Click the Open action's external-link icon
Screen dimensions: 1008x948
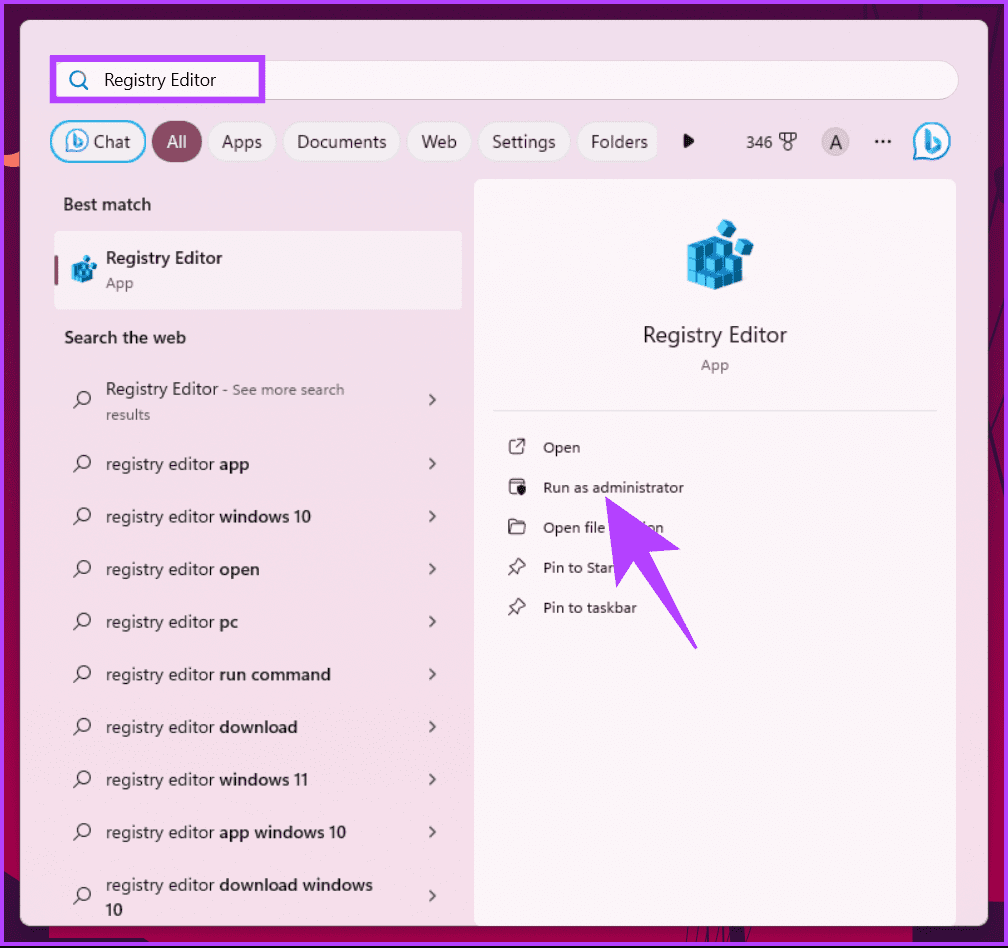tap(517, 447)
